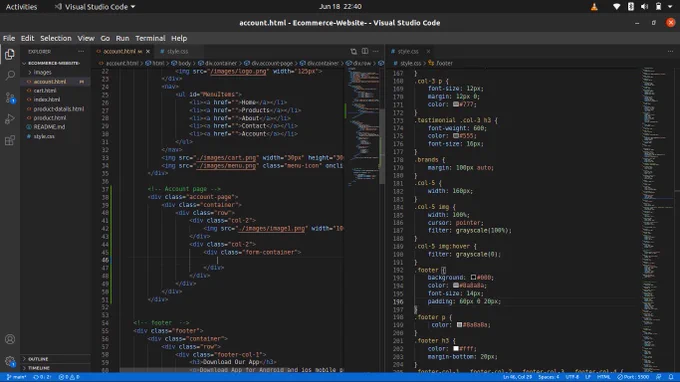The height and width of the screenshot is (382, 680).
Task: Open the system menu dropdown arrow
Action: click(670, 7)
